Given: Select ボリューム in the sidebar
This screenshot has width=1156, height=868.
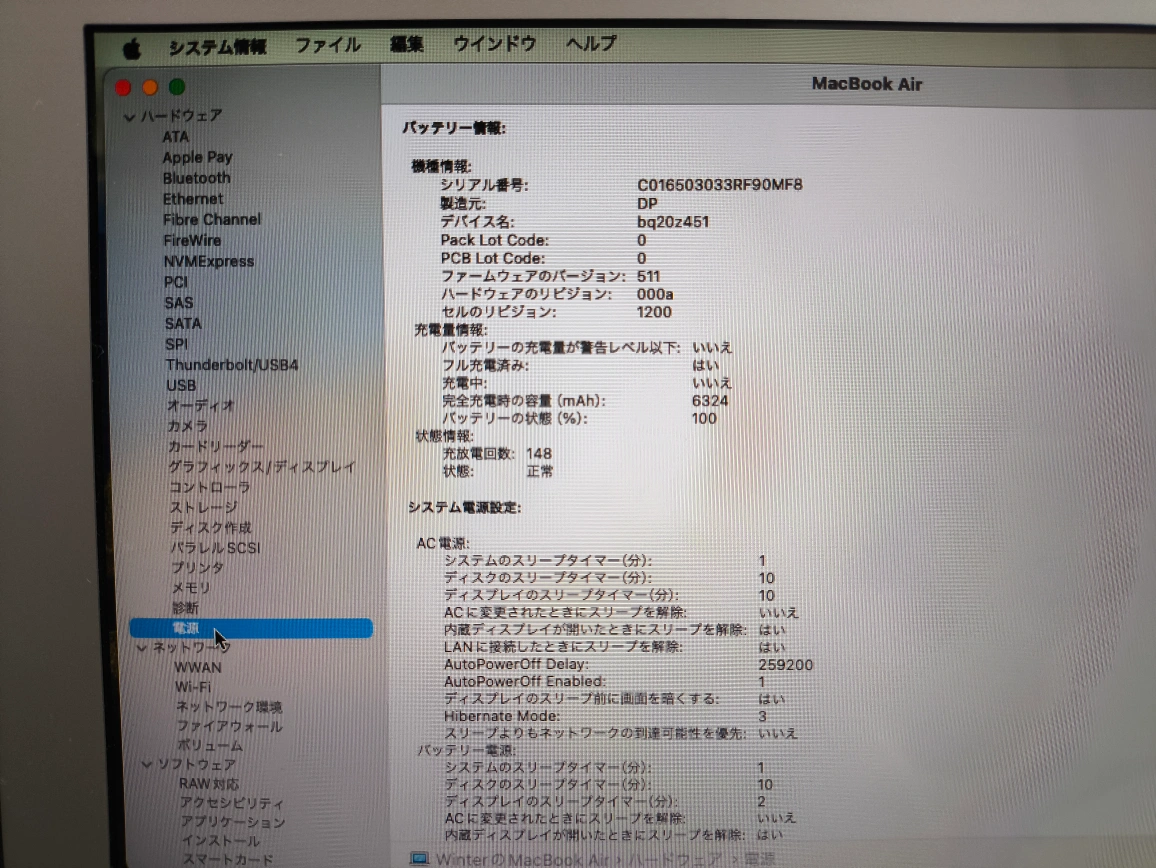Looking at the screenshot, I should (x=209, y=746).
